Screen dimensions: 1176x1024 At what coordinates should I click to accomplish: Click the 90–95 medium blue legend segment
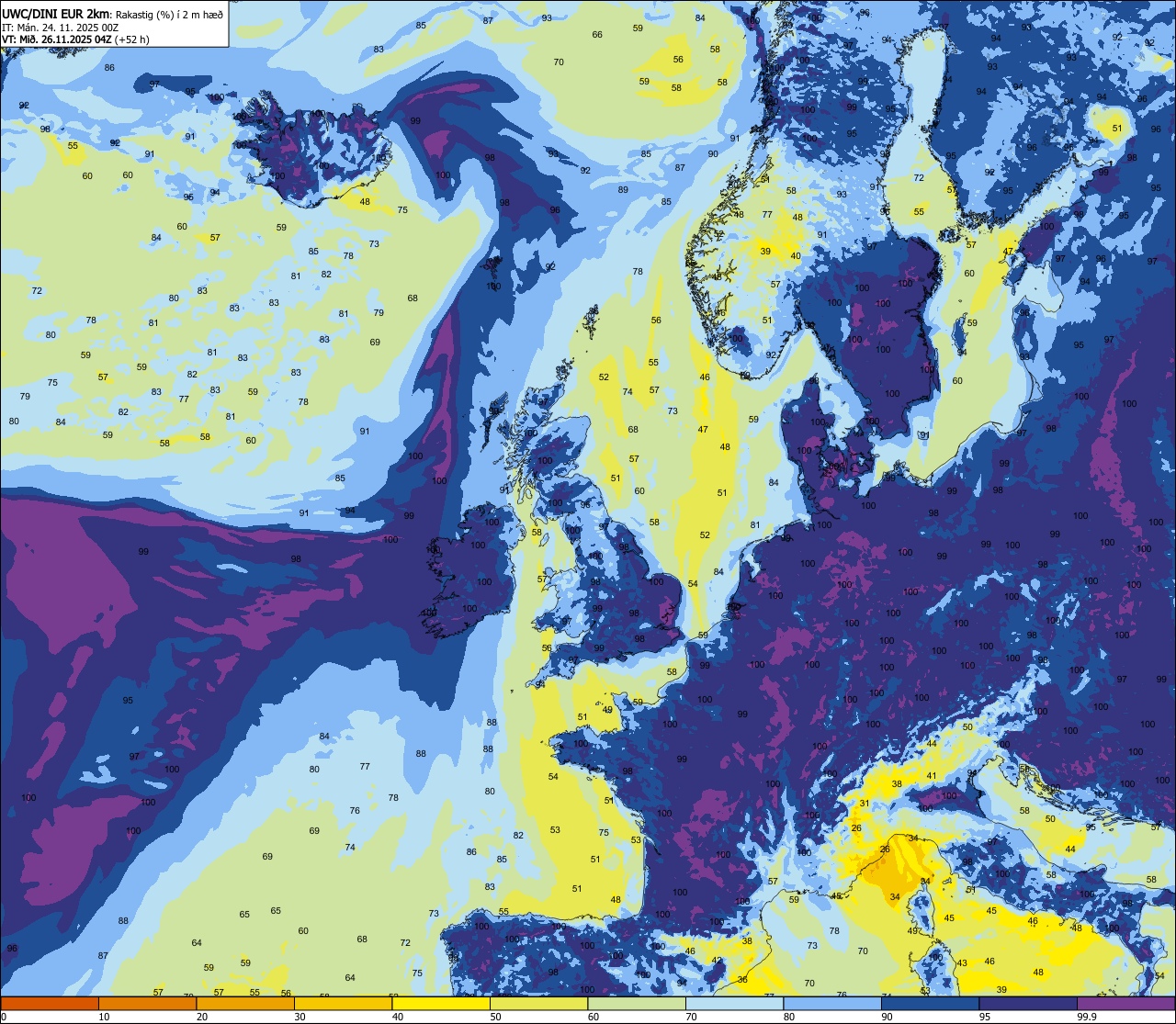coord(930,1003)
